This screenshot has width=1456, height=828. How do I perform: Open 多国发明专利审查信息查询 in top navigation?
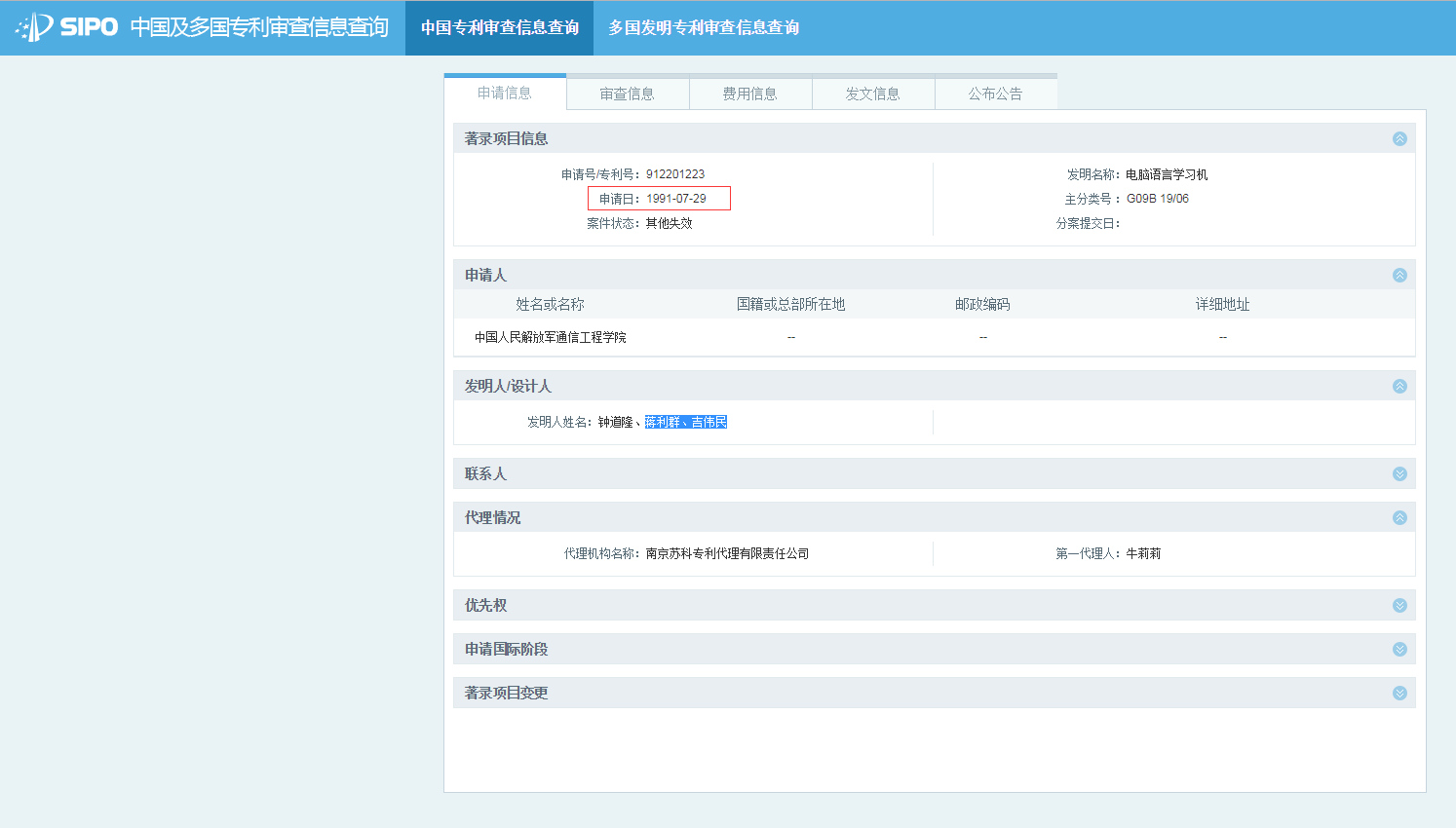[704, 27]
